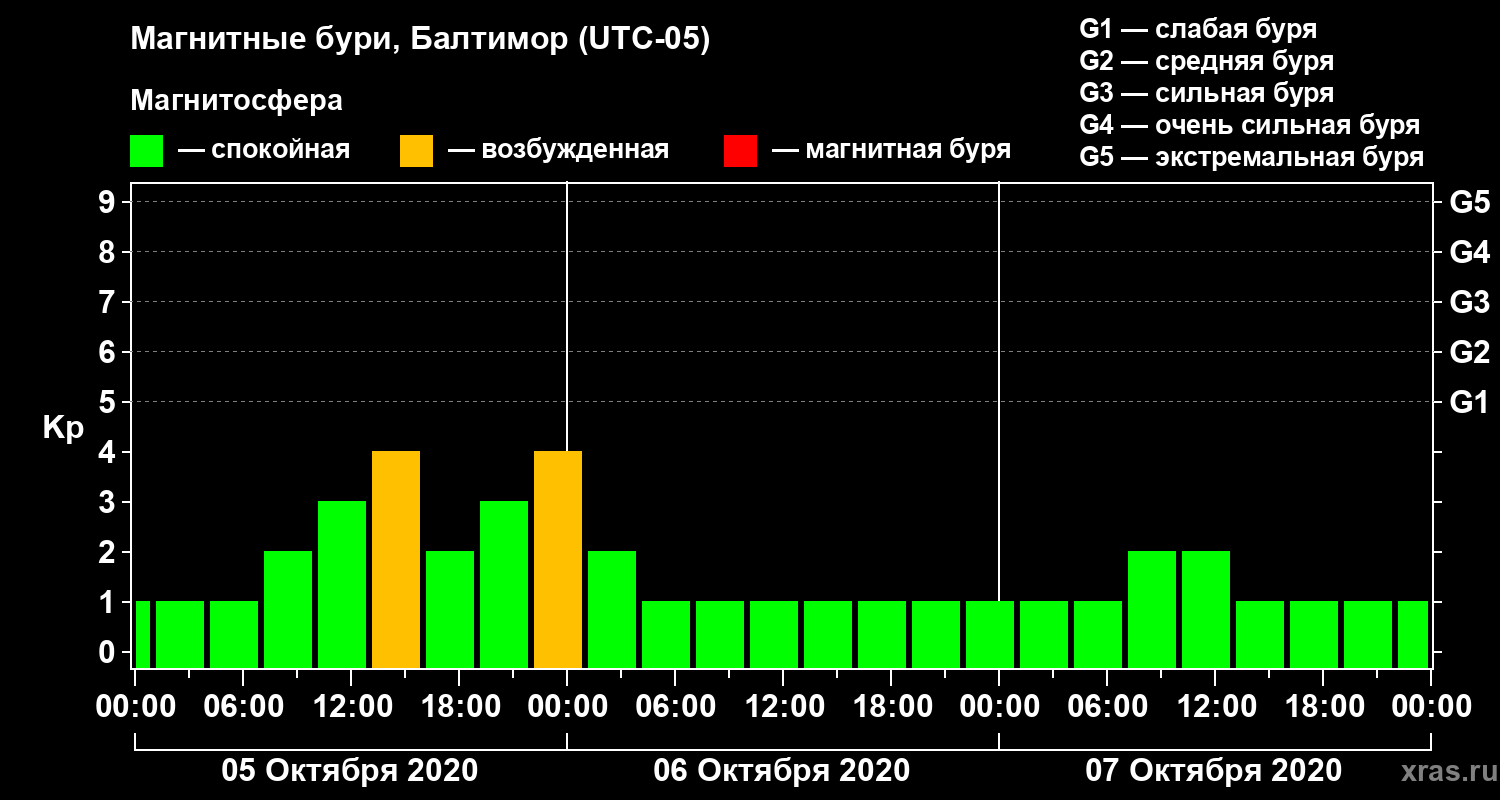Click the 'G1' label on the right axis

[x=1470, y=402]
